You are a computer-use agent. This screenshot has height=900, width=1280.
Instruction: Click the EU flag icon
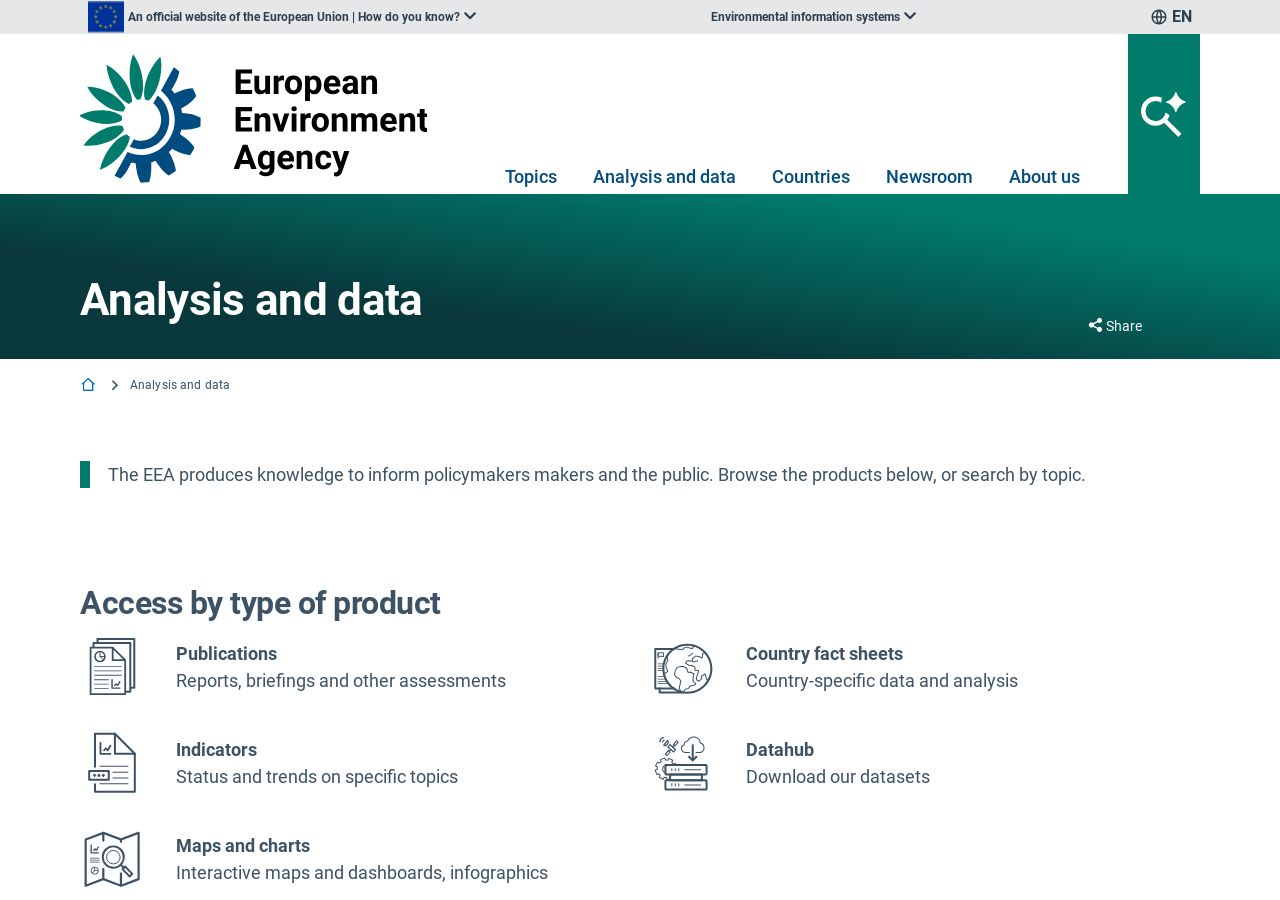[106, 17]
